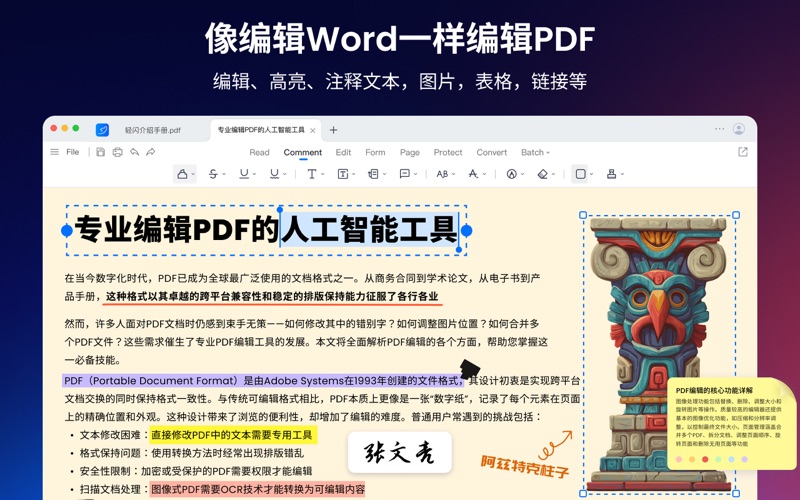
Task: Pick the green sticky note color
Action: coord(718,459)
